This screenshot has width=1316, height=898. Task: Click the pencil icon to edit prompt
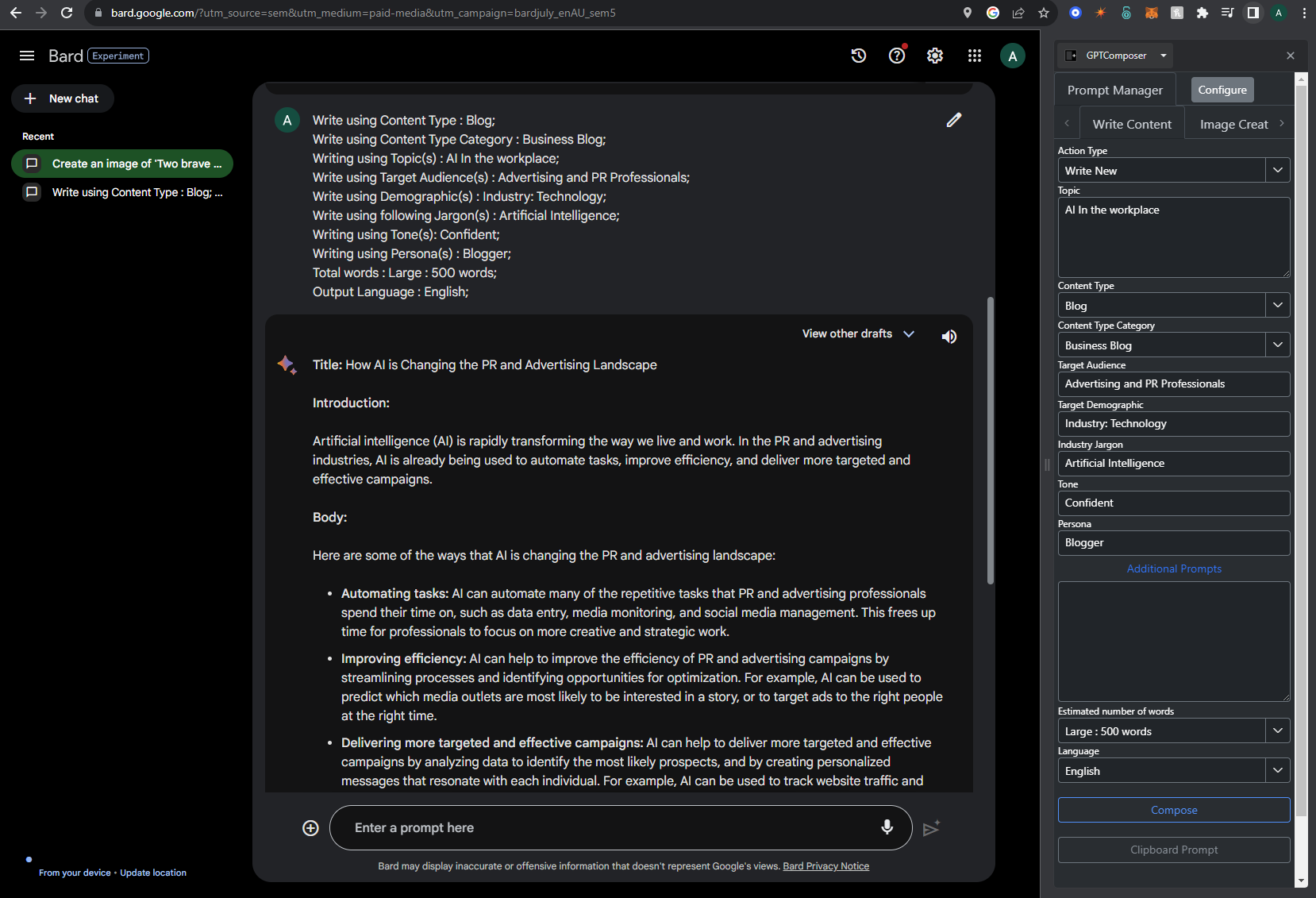[x=954, y=120]
